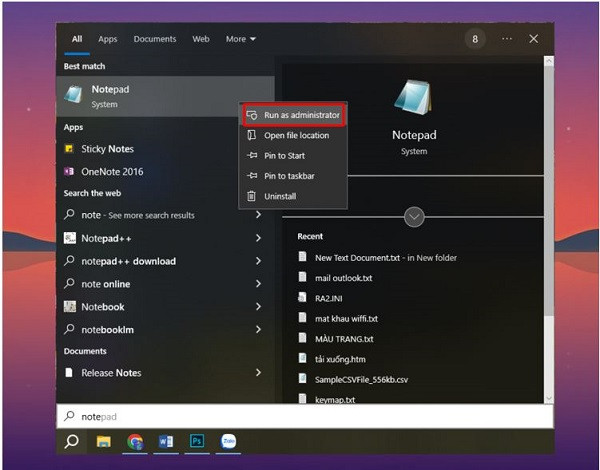Viewport: 600px width, 470px height.
Task: Open File Explorer from the taskbar
Action: tap(104, 441)
